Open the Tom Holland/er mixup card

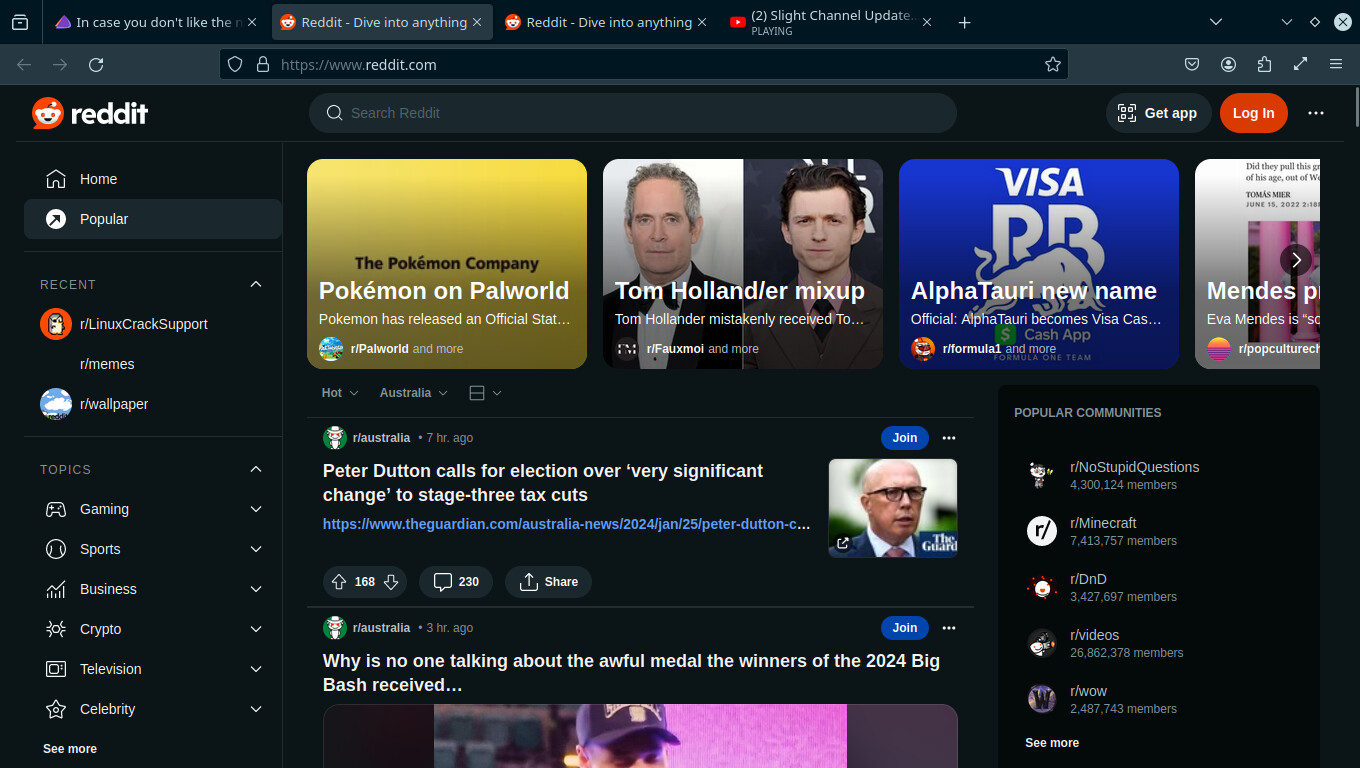(x=743, y=264)
